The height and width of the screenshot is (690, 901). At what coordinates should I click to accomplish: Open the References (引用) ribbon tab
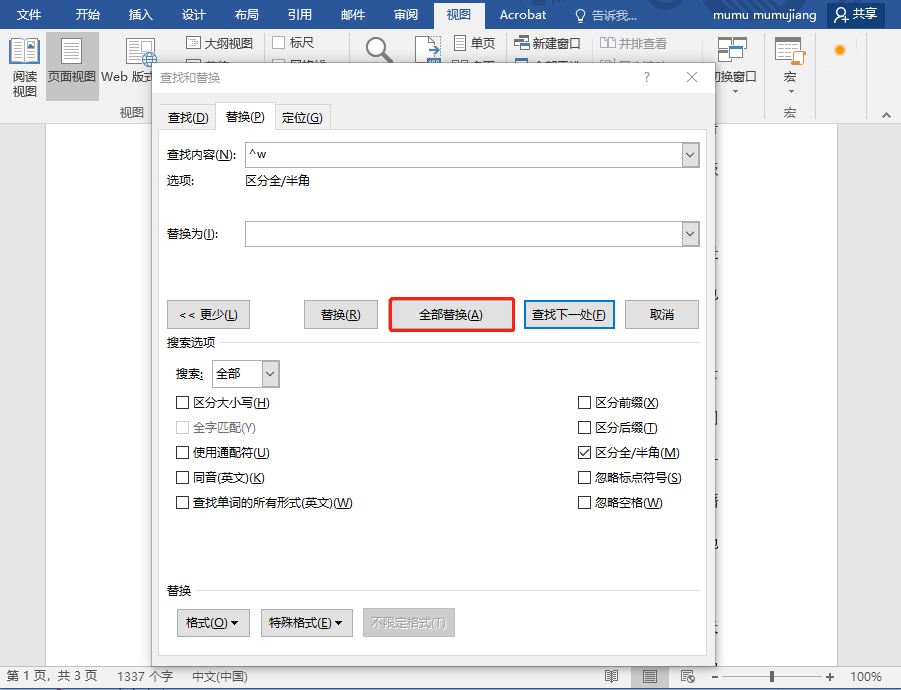click(x=300, y=15)
